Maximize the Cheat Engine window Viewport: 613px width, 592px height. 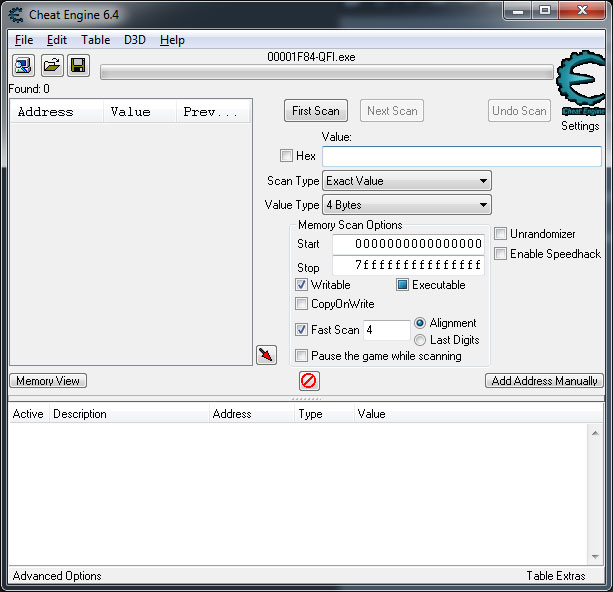(x=545, y=11)
